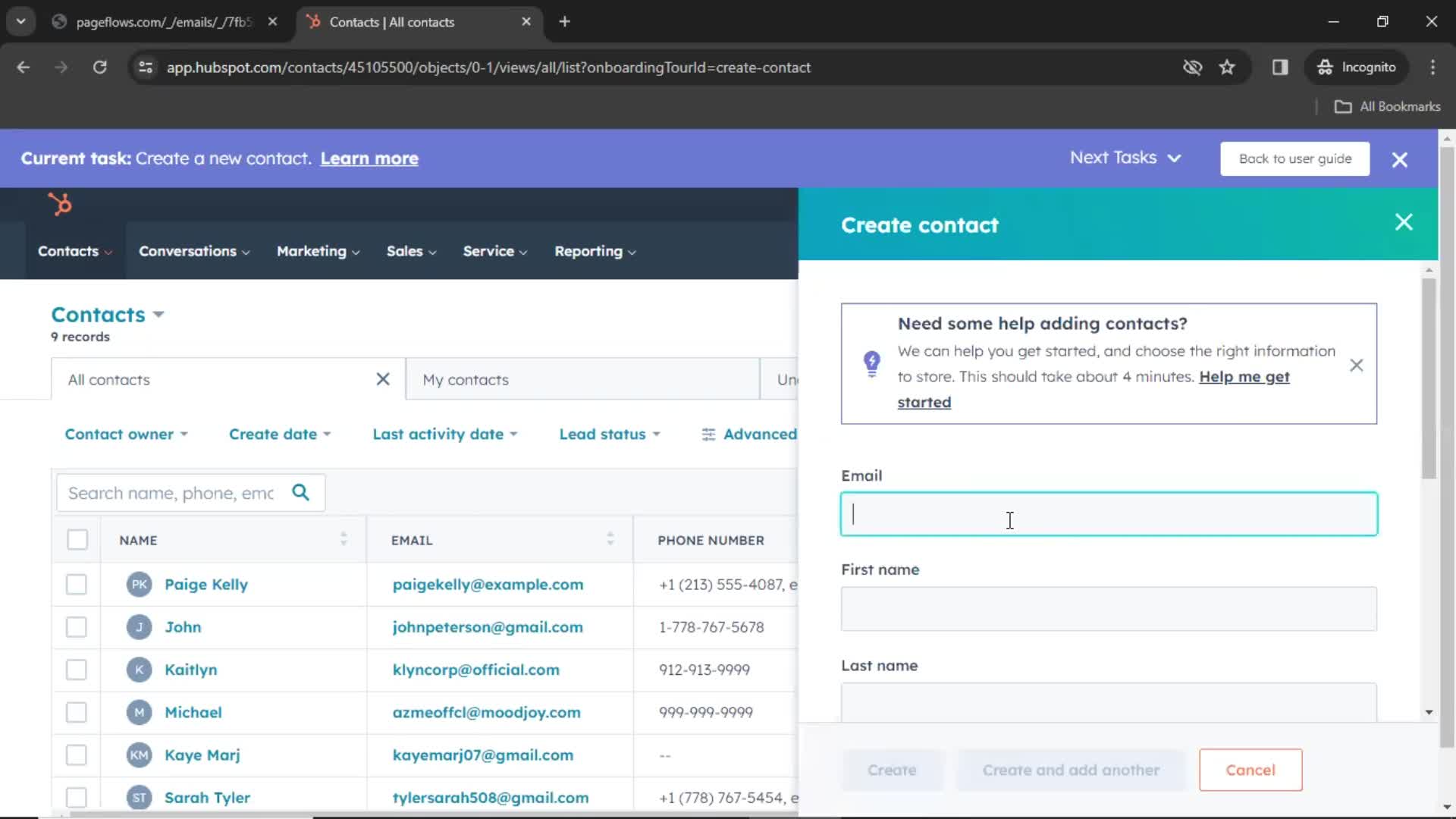Click Create and add another button
Screen dimensions: 1456x819
pyautogui.click(x=1071, y=770)
